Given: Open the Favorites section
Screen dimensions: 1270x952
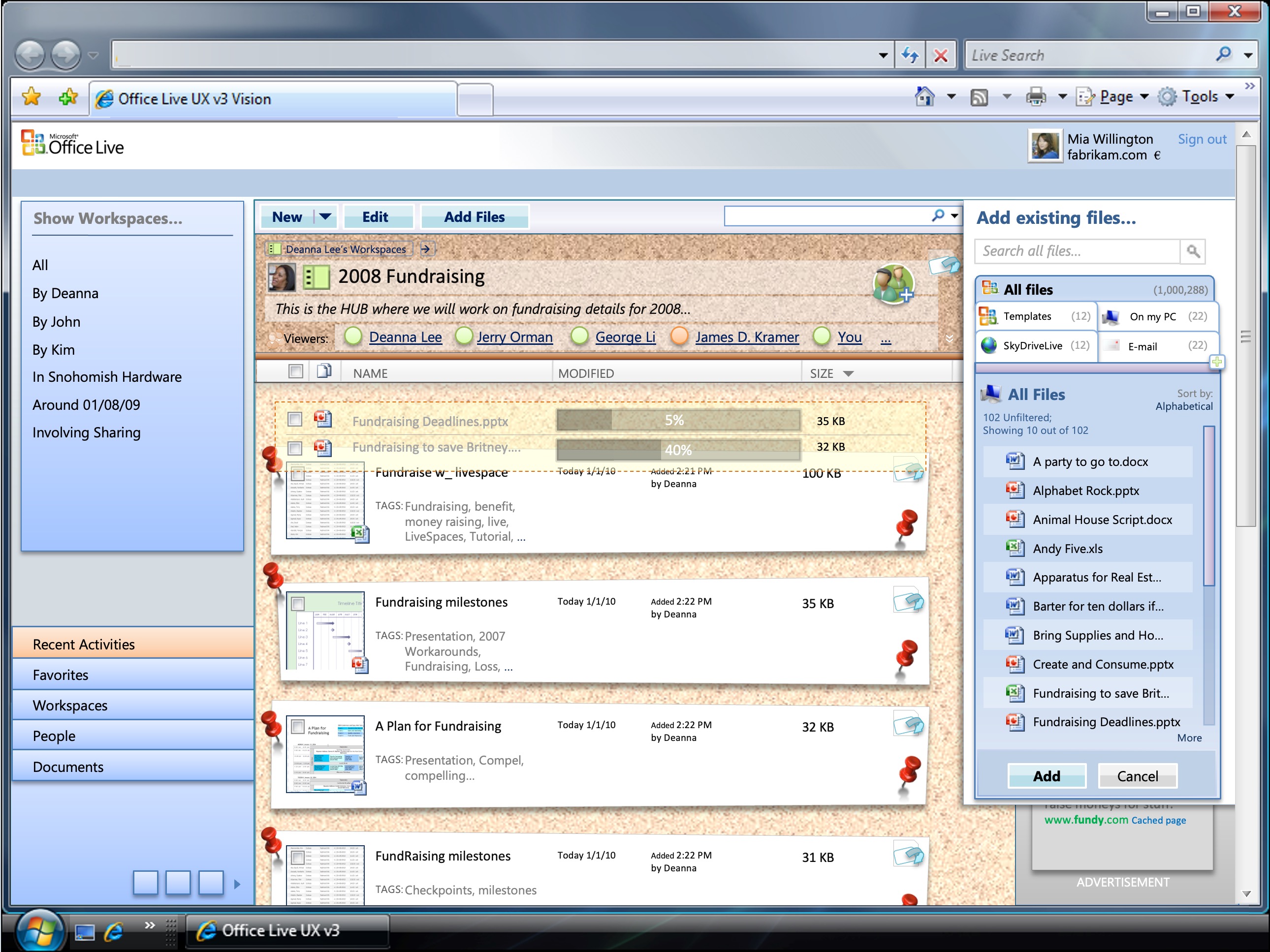Looking at the screenshot, I should [x=132, y=675].
